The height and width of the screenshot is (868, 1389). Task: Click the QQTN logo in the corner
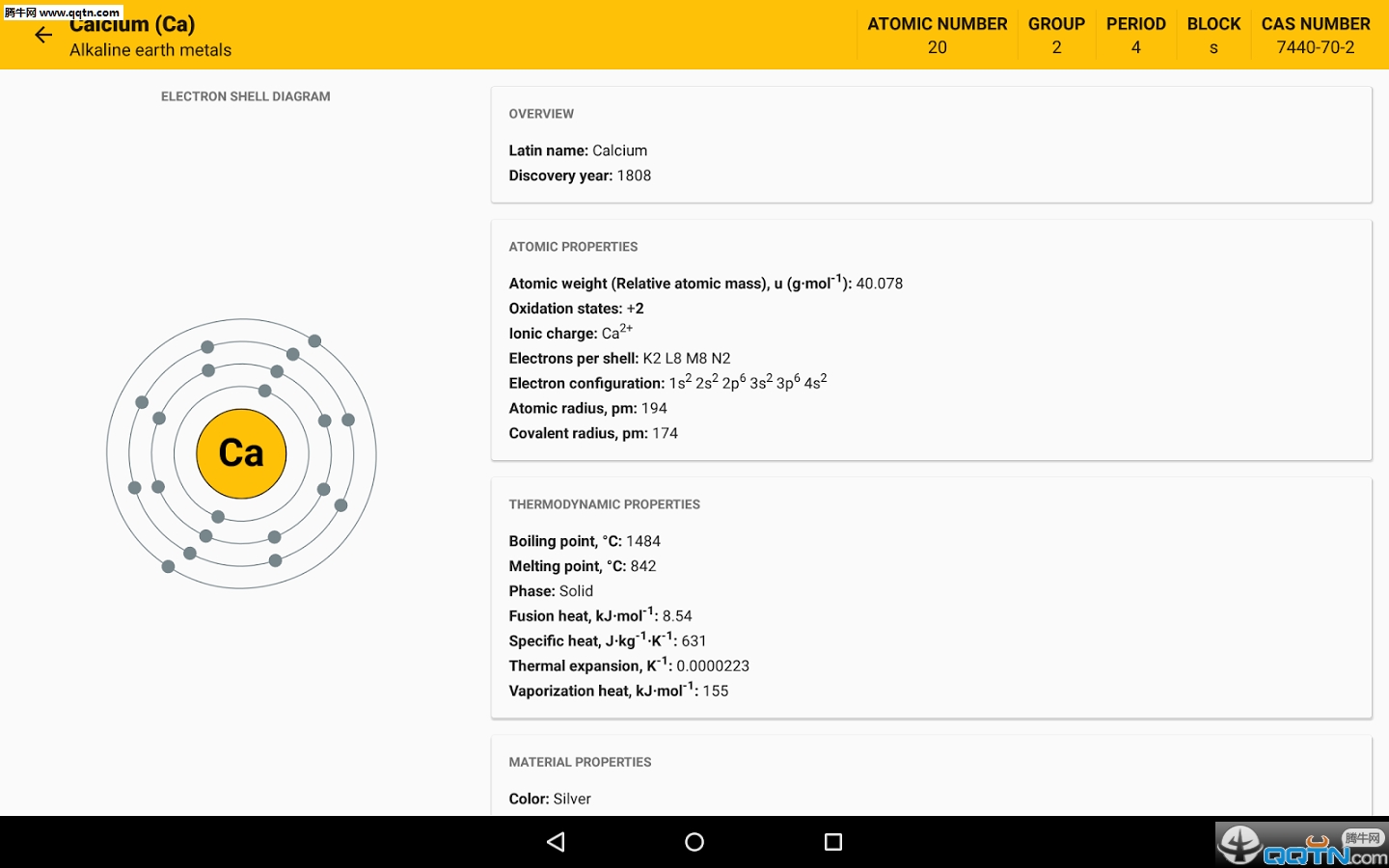[1300, 845]
